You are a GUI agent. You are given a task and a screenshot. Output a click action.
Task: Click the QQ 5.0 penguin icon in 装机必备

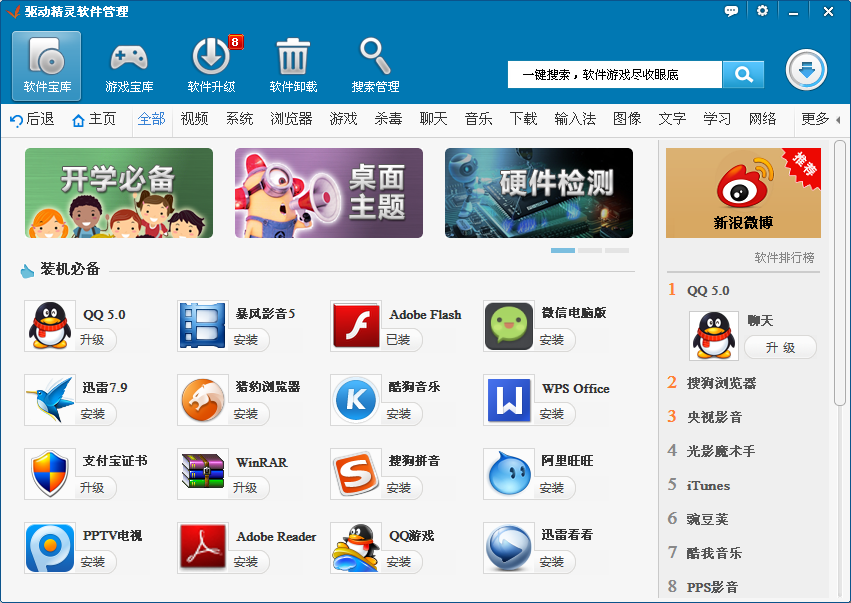click(50, 326)
